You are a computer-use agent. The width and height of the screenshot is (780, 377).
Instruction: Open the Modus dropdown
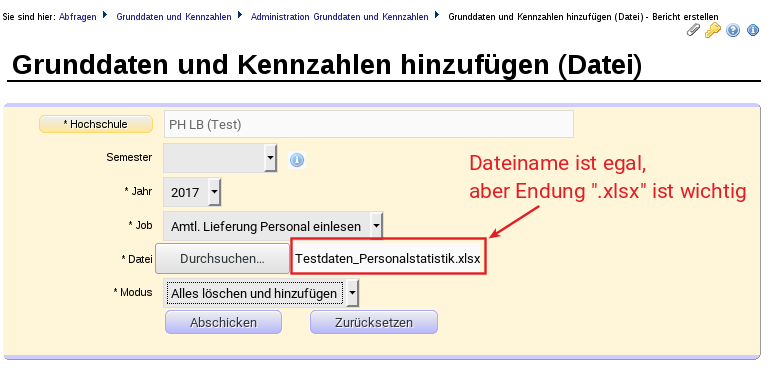[261, 293]
